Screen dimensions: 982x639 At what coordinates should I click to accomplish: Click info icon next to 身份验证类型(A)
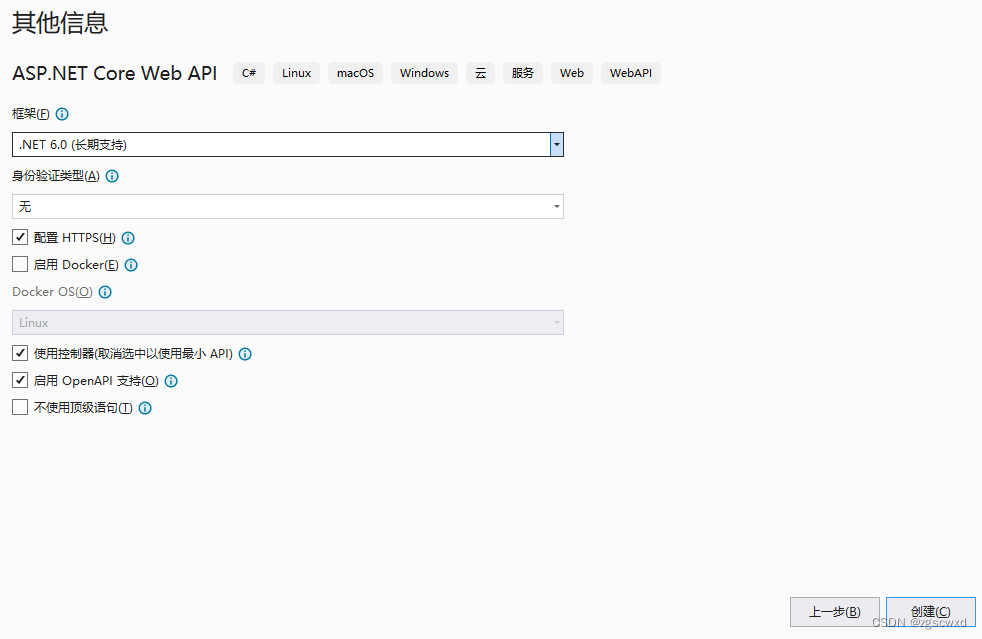[112, 176]
